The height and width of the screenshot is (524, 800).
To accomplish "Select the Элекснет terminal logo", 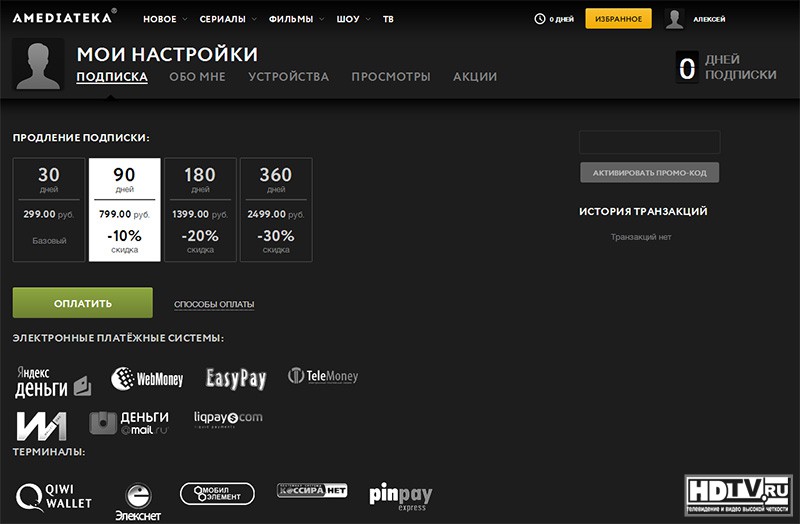I will (138, 502).
